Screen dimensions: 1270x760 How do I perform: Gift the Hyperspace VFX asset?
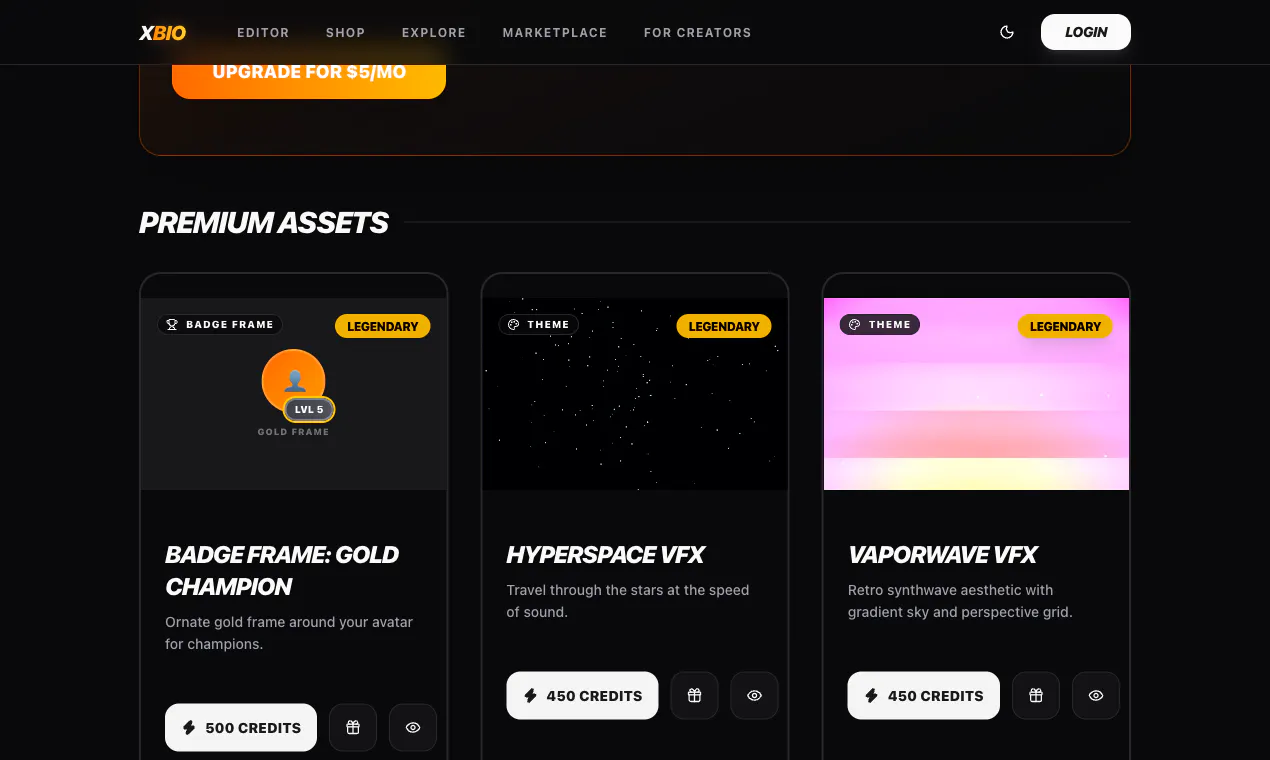pos(695,696)
